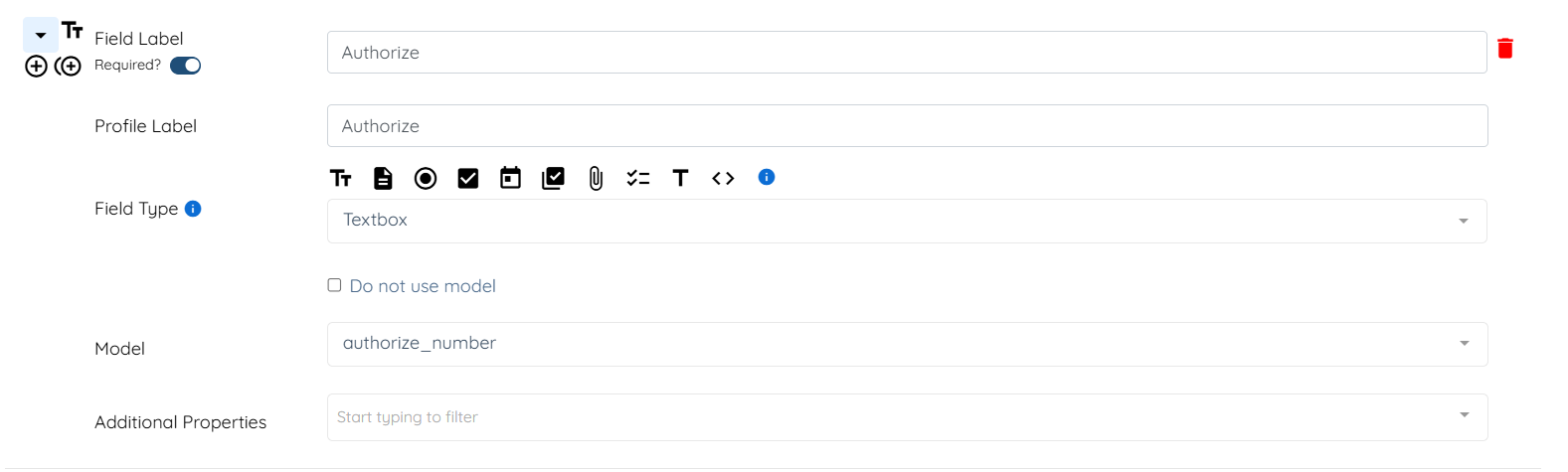This screenshot has width=1568, height=472.
Task: Click the Field Label input containing Authorize
Action: pyautogui.click(x=906, y=53)
